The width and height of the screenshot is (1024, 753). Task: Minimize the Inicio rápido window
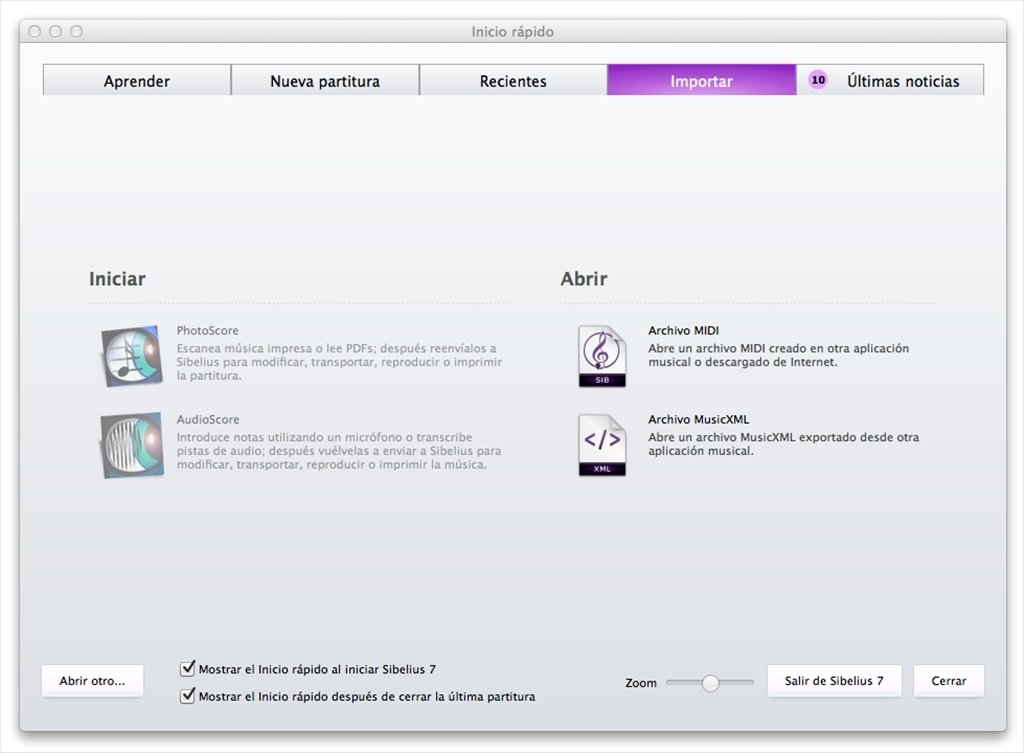point(56,31)
